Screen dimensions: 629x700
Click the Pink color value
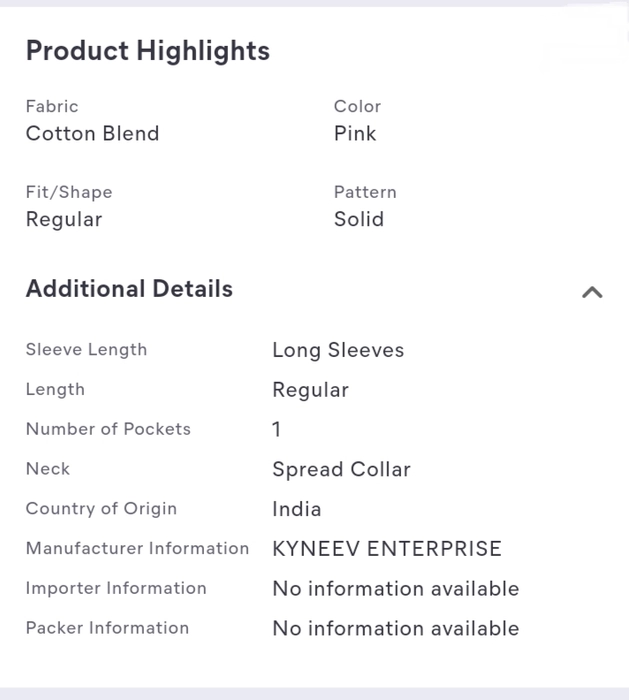[355, 133]
